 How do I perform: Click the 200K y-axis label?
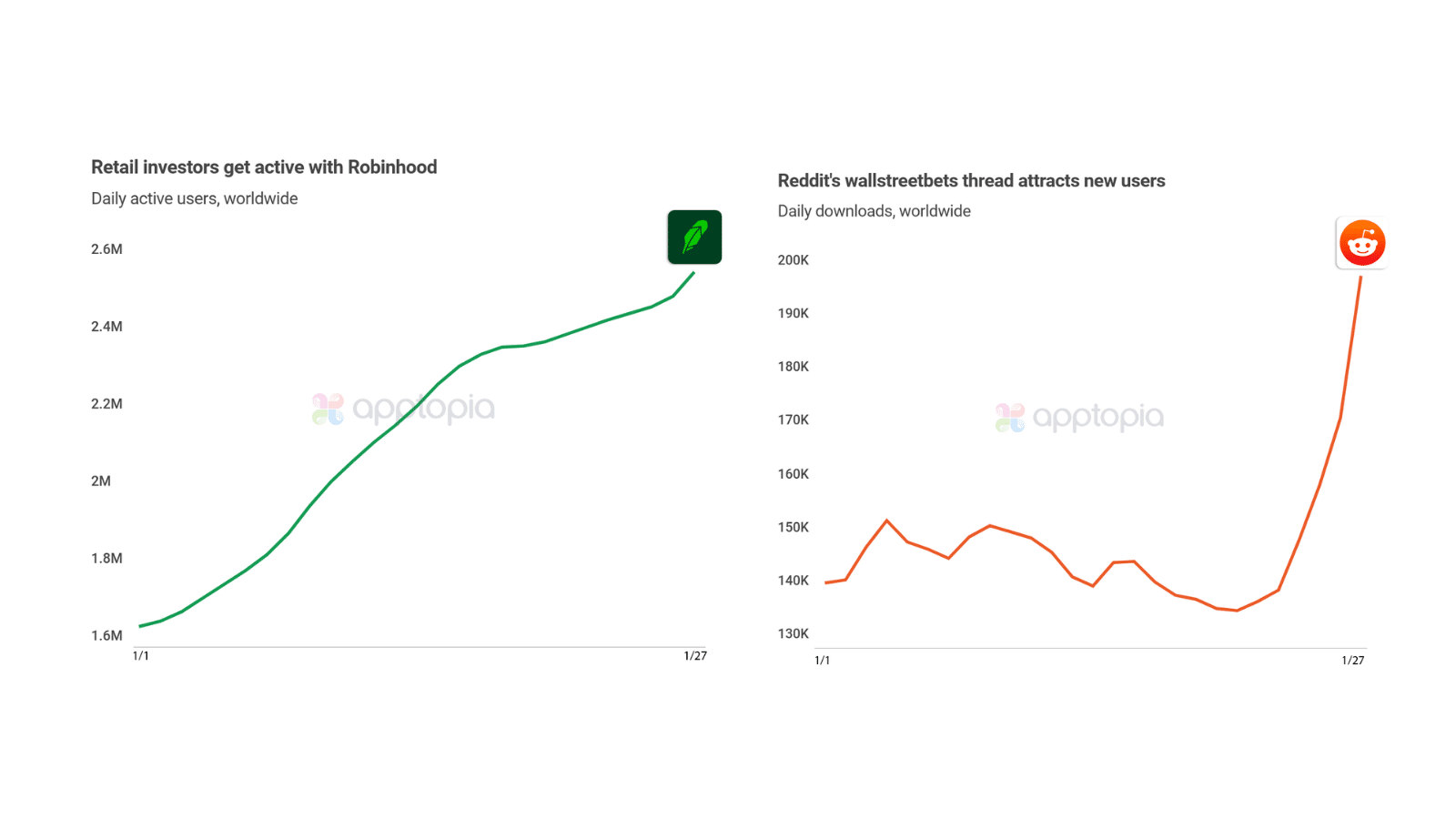tap(793, 260)
